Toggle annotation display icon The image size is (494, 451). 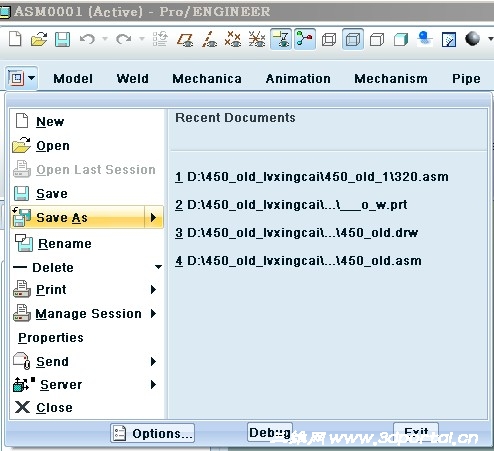coord(281,39)
